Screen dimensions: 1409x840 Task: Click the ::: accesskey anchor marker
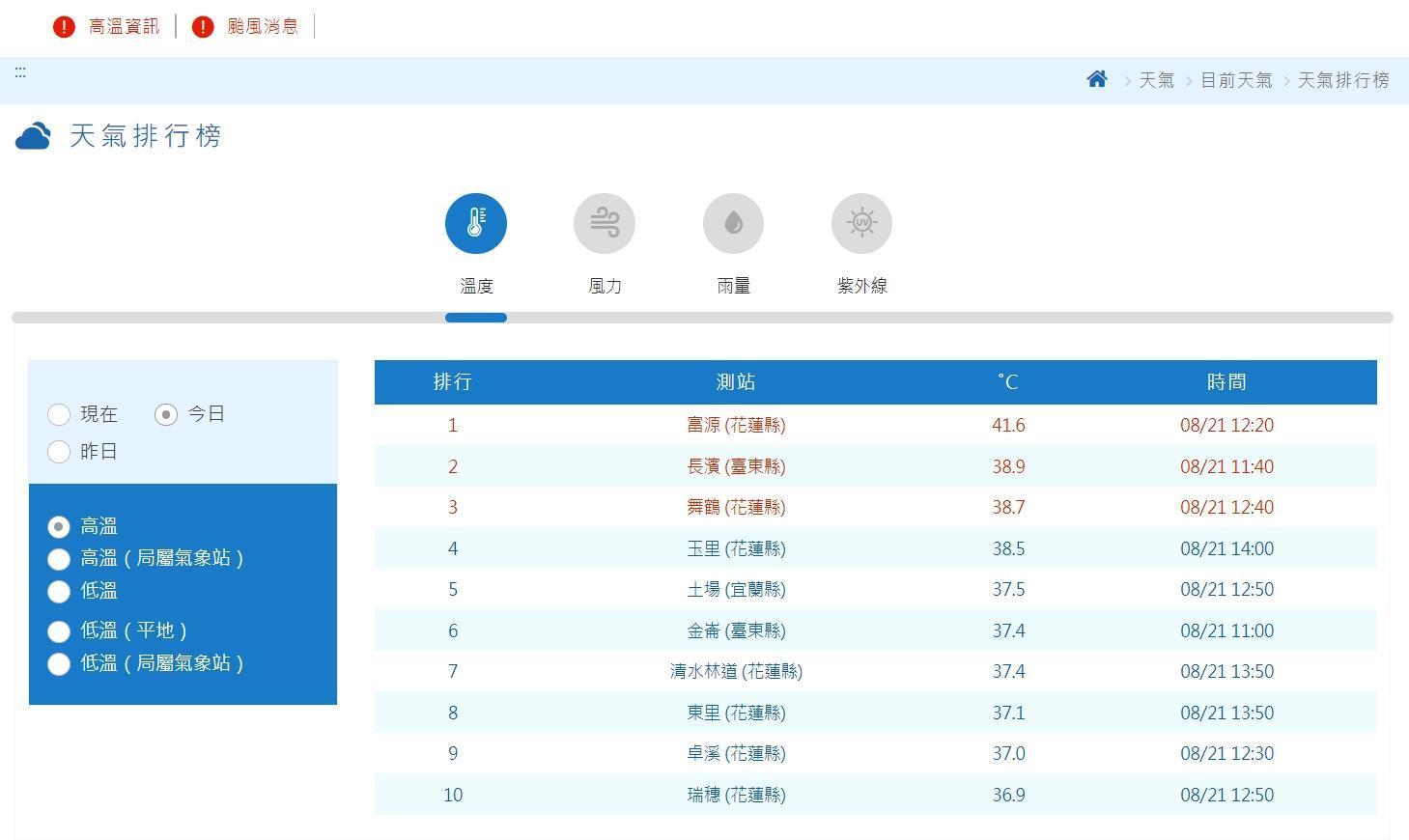pos(20,72)
